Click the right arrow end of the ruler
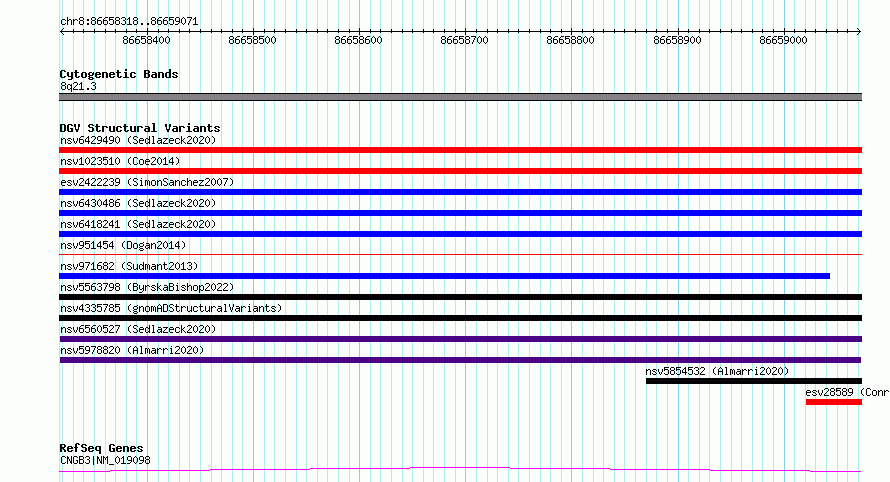 (x=859, y=31)
